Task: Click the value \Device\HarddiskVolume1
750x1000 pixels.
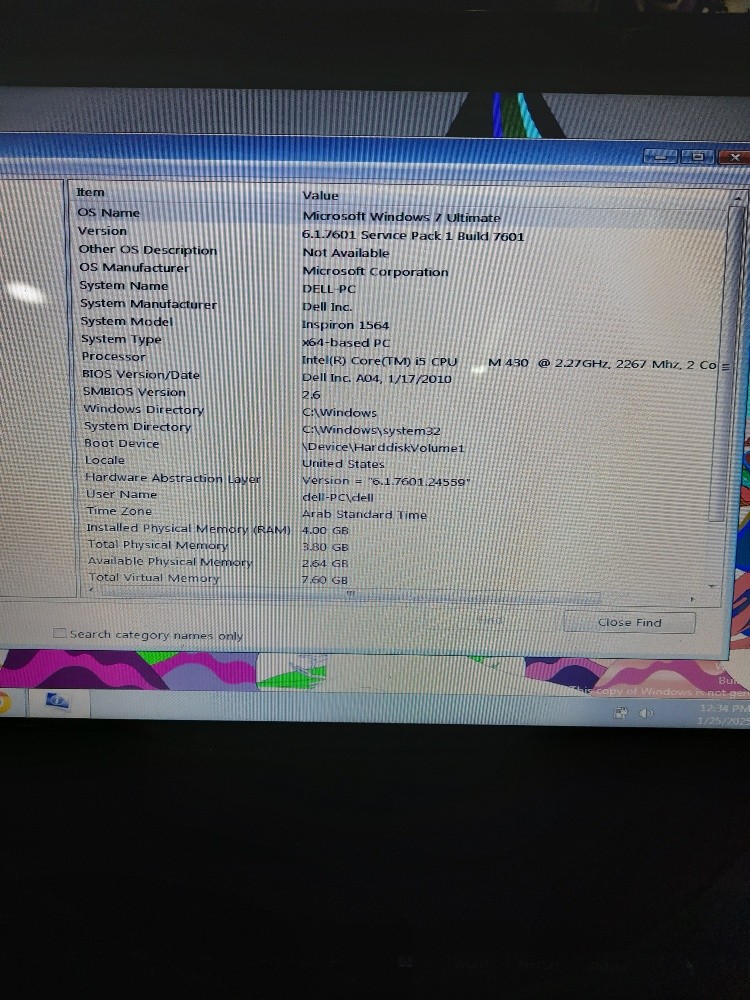Action: tap(383, 448)
